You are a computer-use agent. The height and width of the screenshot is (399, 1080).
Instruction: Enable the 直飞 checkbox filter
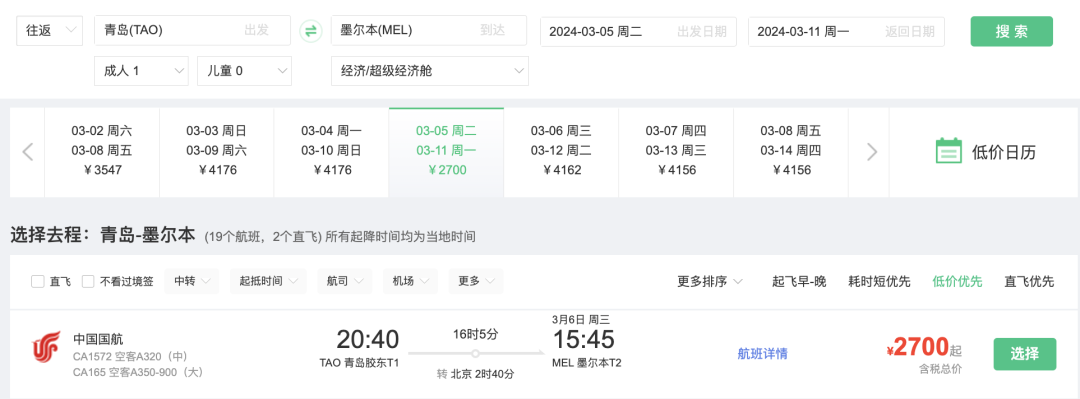click(x=38, y=281)
